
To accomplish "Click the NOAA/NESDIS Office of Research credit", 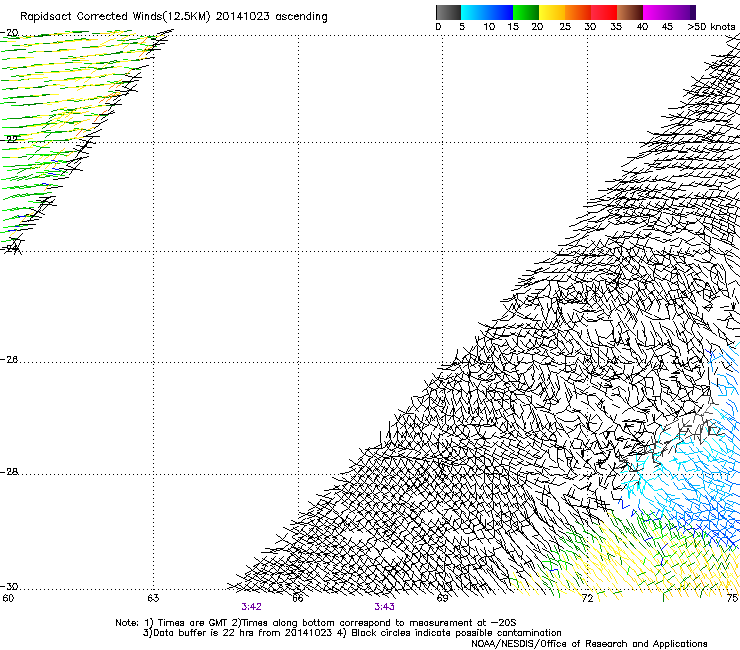I will coord(589,643).
